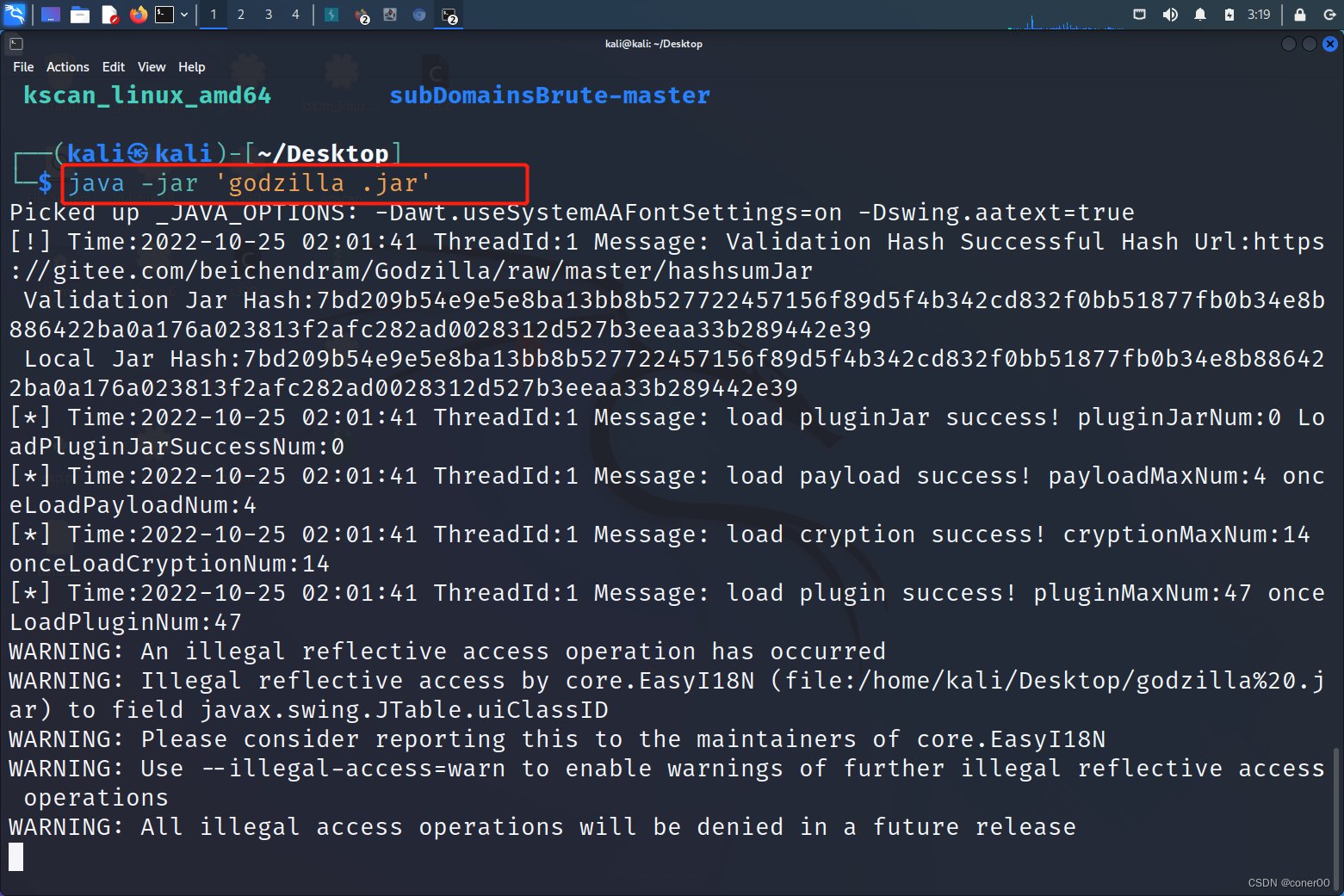Select the Java application taskbar entry
Viewport: 1344px width, 896px height.
click(x=390, y=15)
